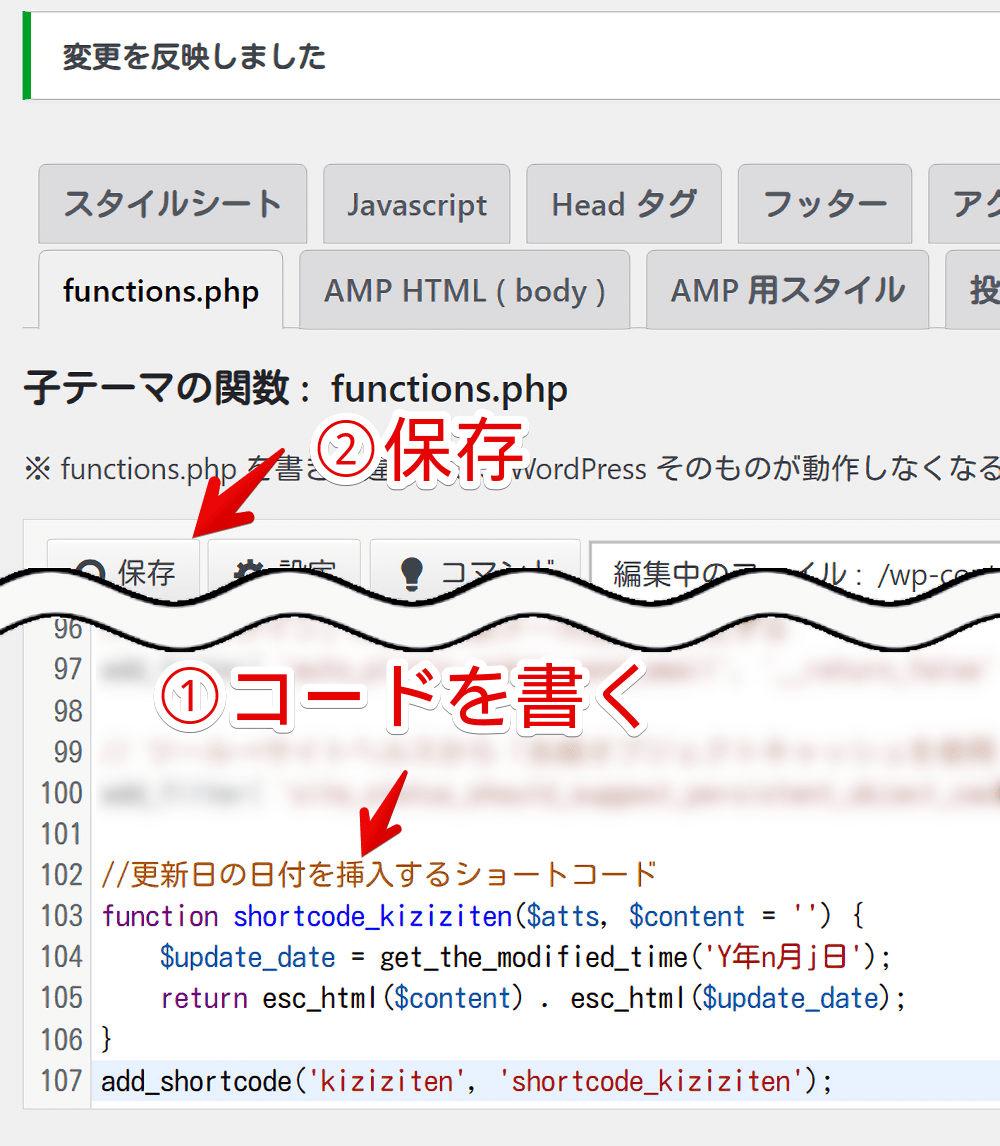The width and height of the screenshot is (1000, 1146).
Task: Click the $update_date variable on line 104
Action: tap(248, 957)
